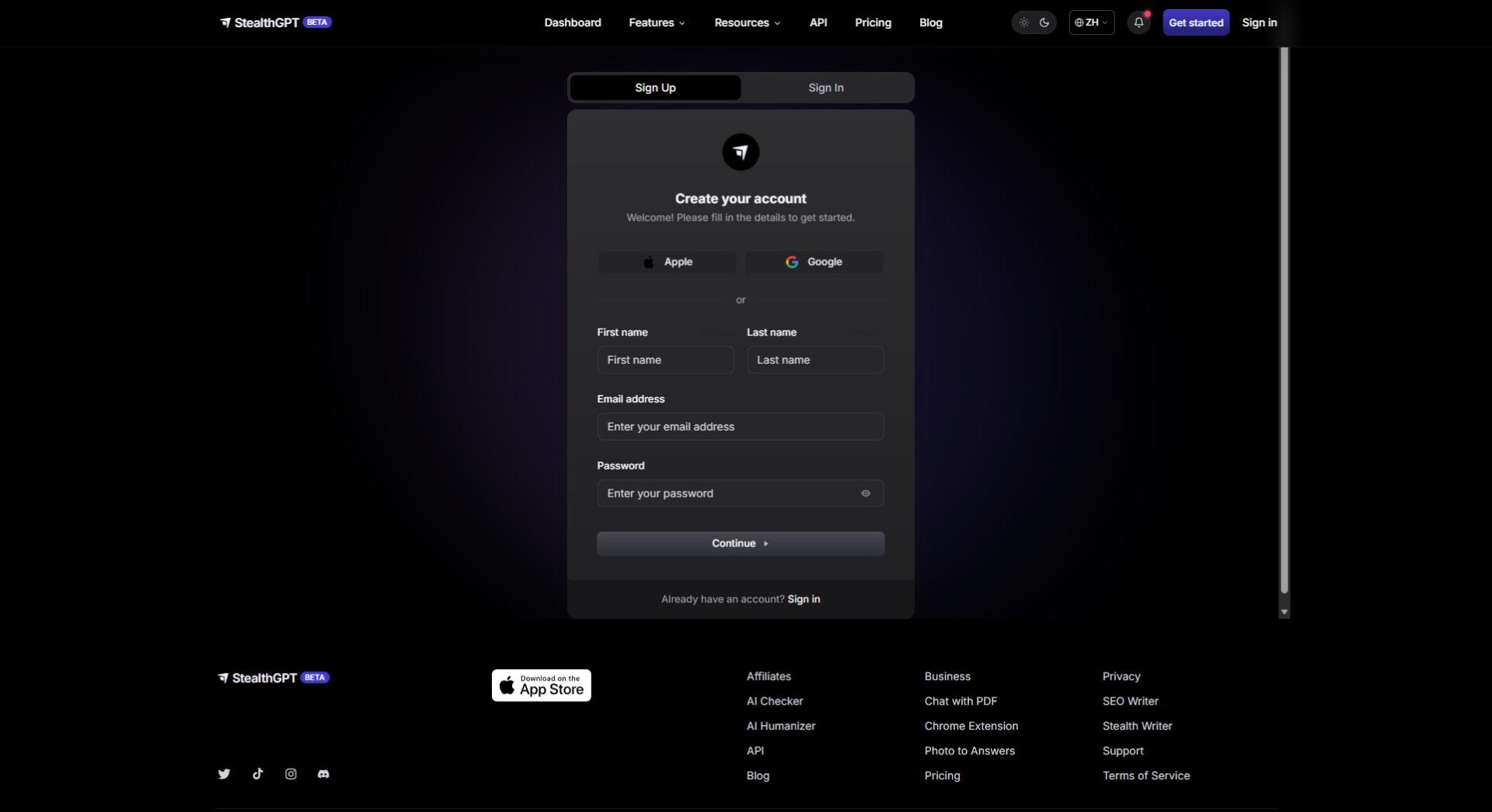Switch to the Sign In tab
The image size is (1492, 812).
pyautogui.click(x=825, y=88)
